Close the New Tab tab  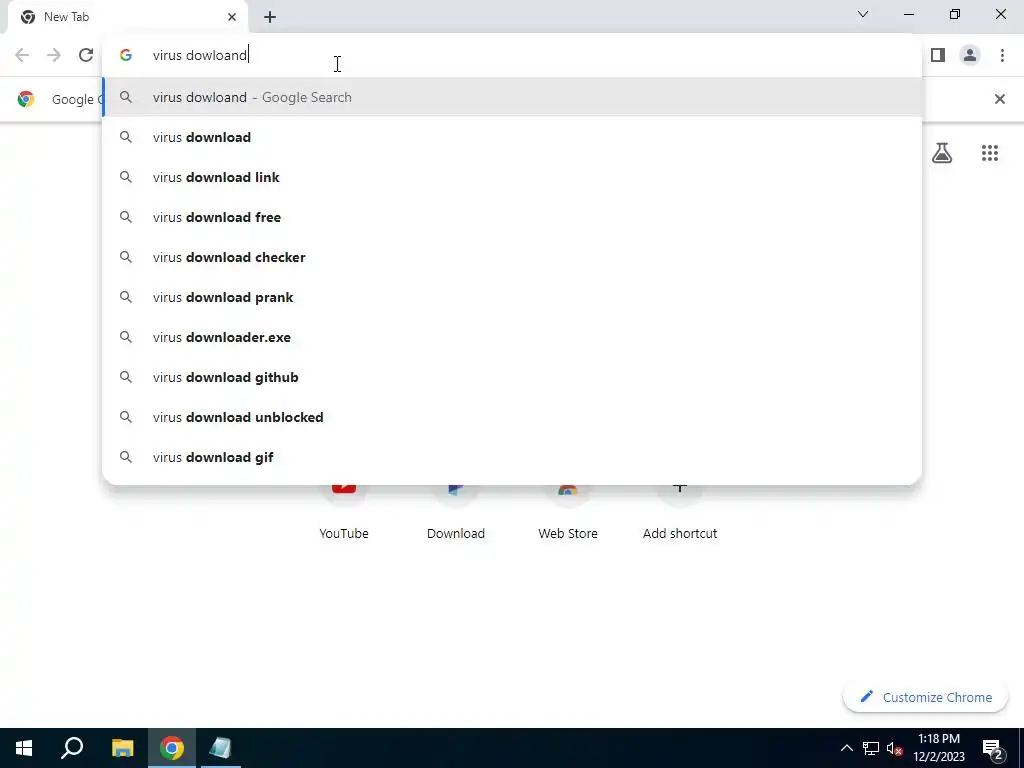point(232,17)
